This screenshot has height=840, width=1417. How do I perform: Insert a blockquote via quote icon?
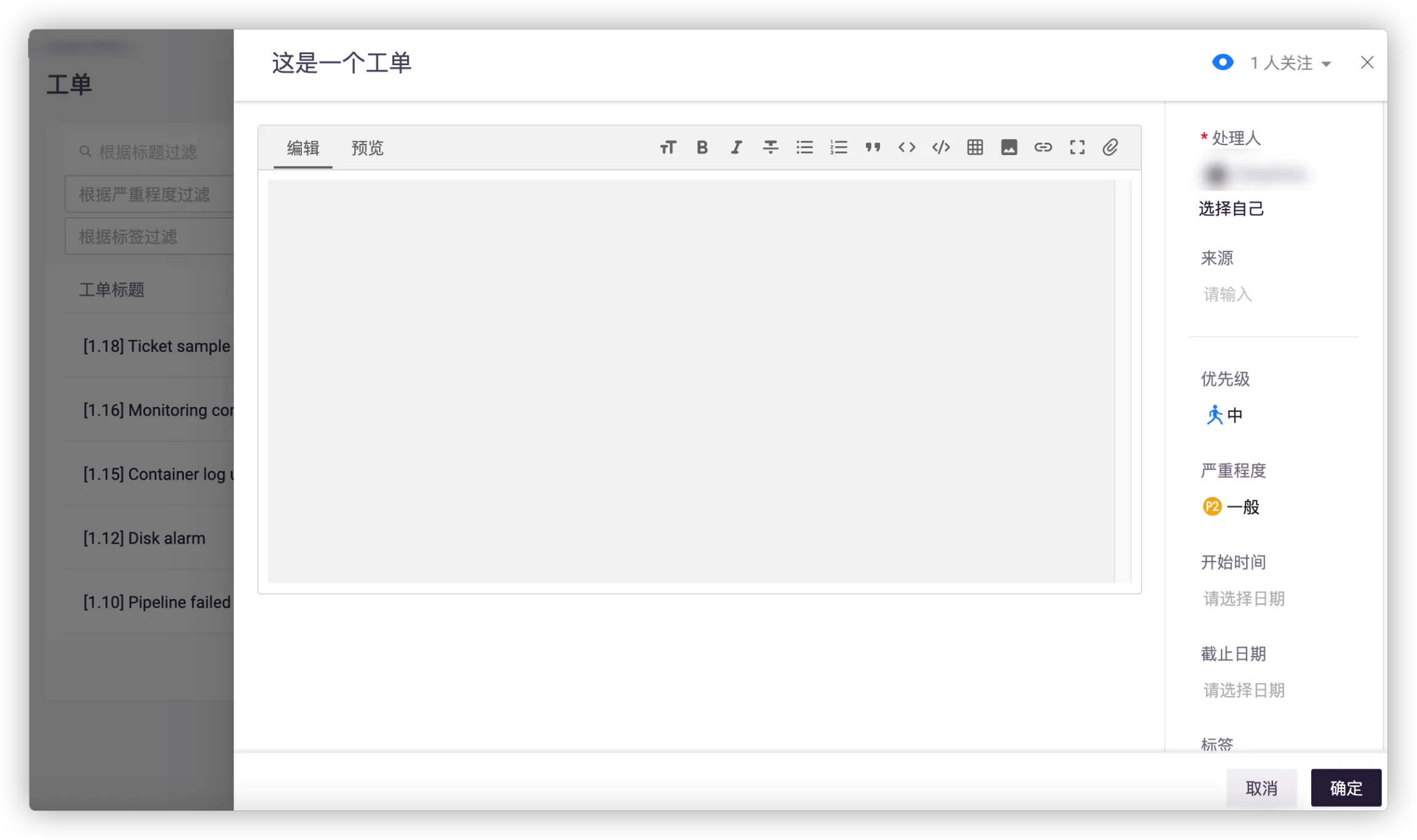(873, 148)
